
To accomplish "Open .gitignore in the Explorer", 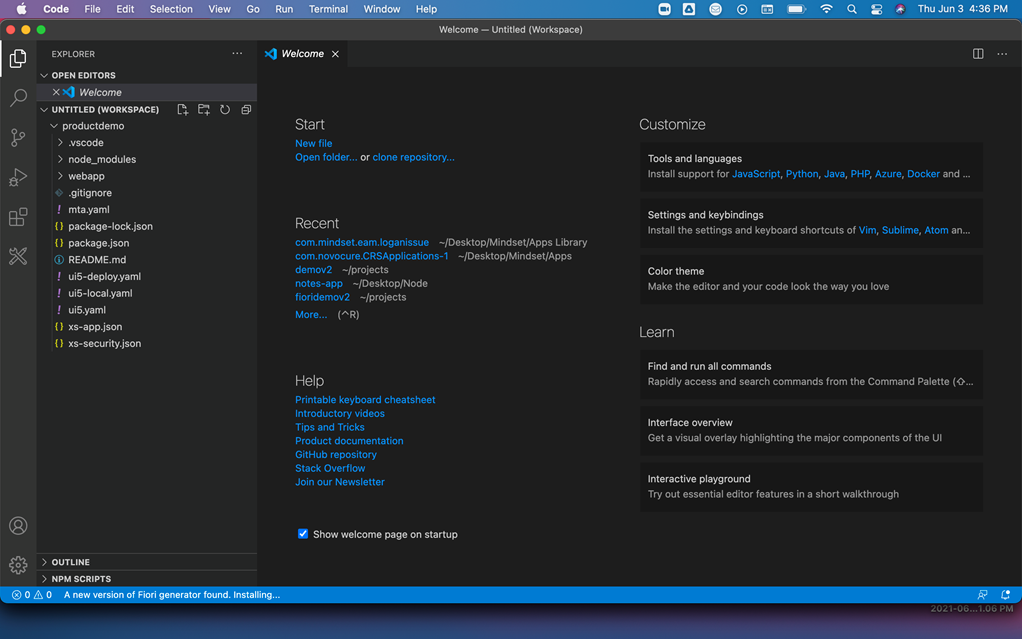I will 90,193.
